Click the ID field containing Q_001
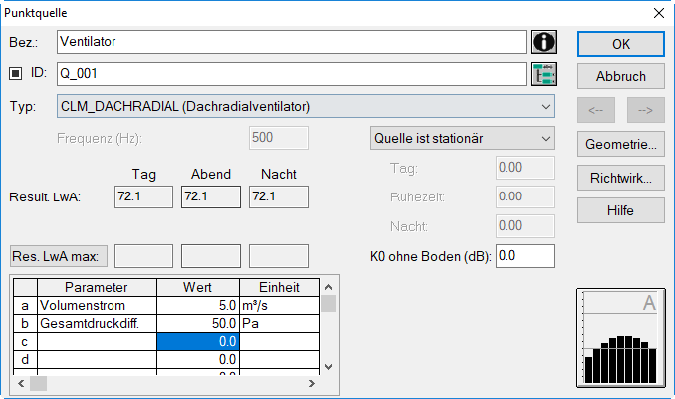The width and height of the screenshot is (675, 399). pyautogui.click(x=291, y=74)
